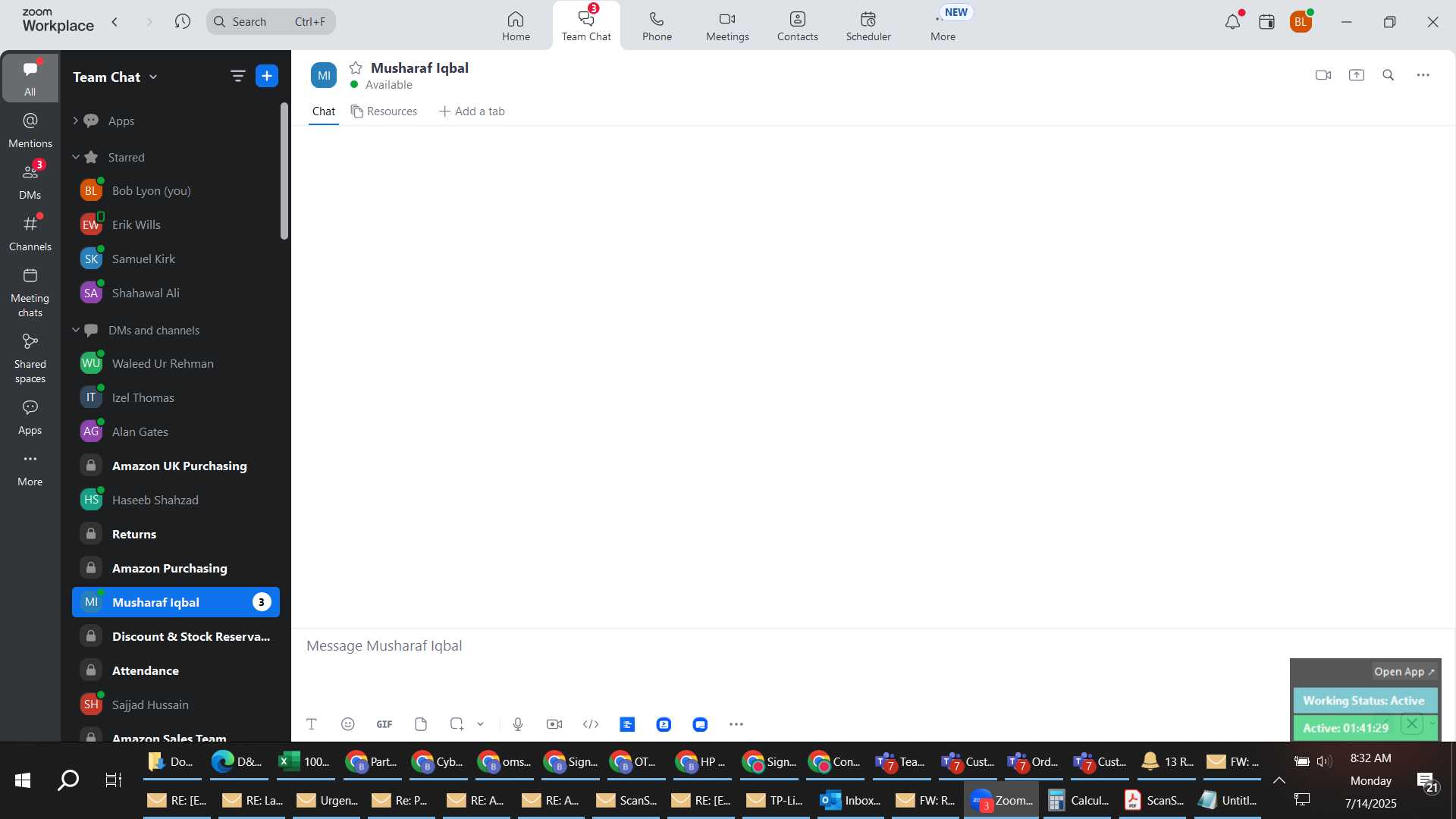This screenshot has width=1456, height=819.
Task: Open the Amazon UK Purchasing channel
Action: [176, 466]
